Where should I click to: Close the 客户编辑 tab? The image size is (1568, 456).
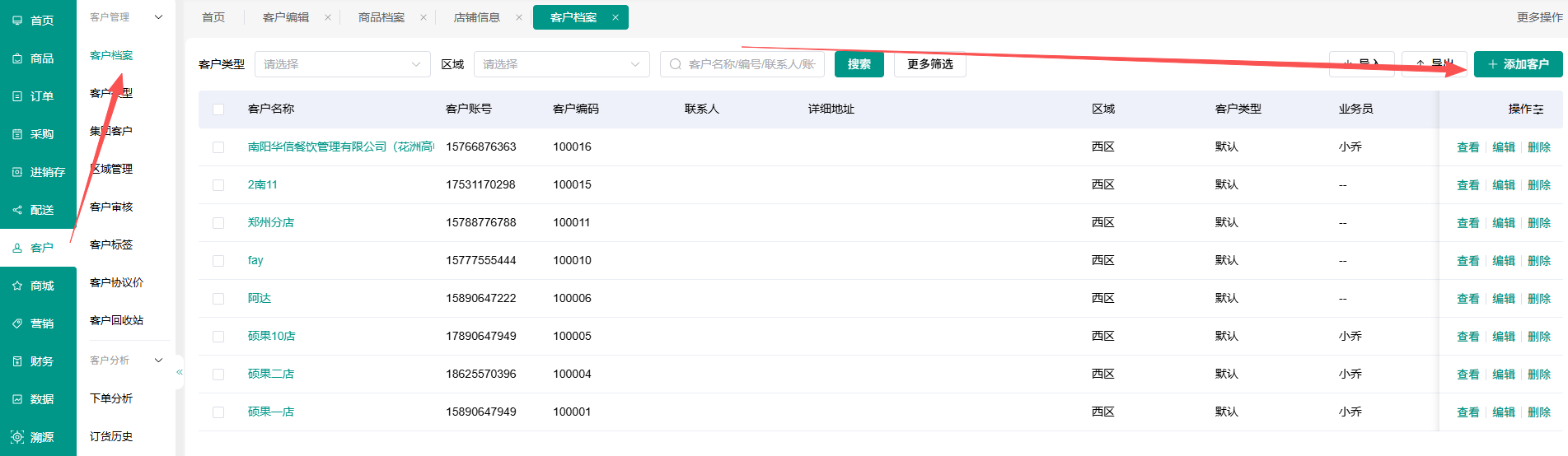click(x=328, y=17)
